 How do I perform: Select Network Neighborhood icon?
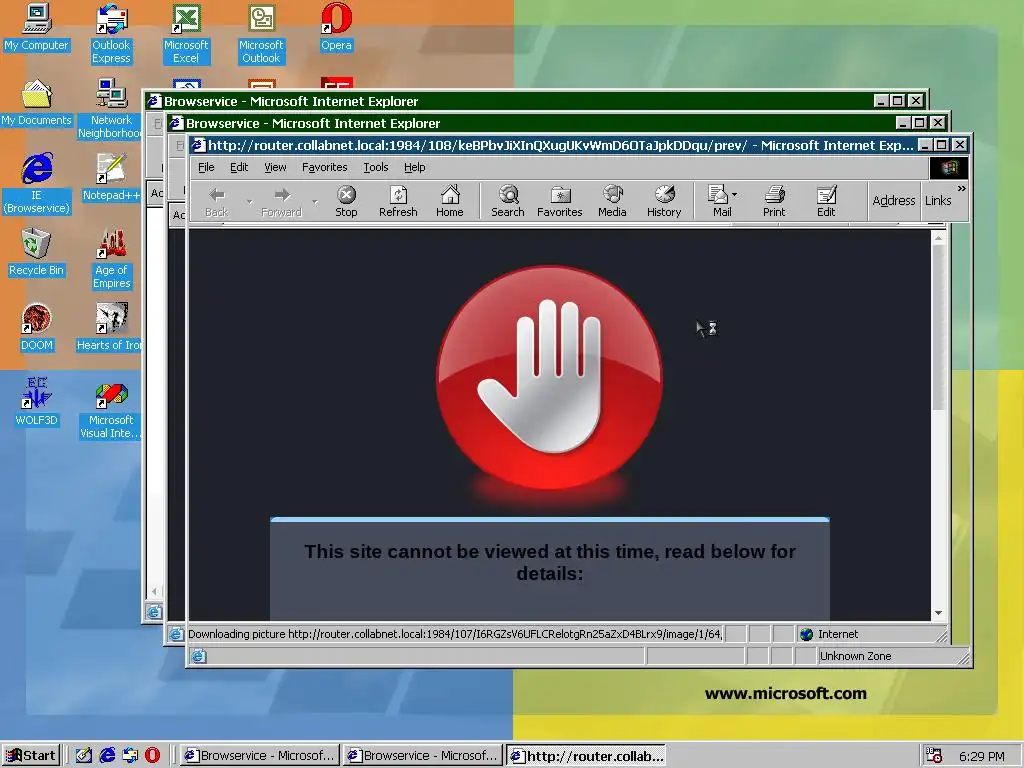pos(109,109)
